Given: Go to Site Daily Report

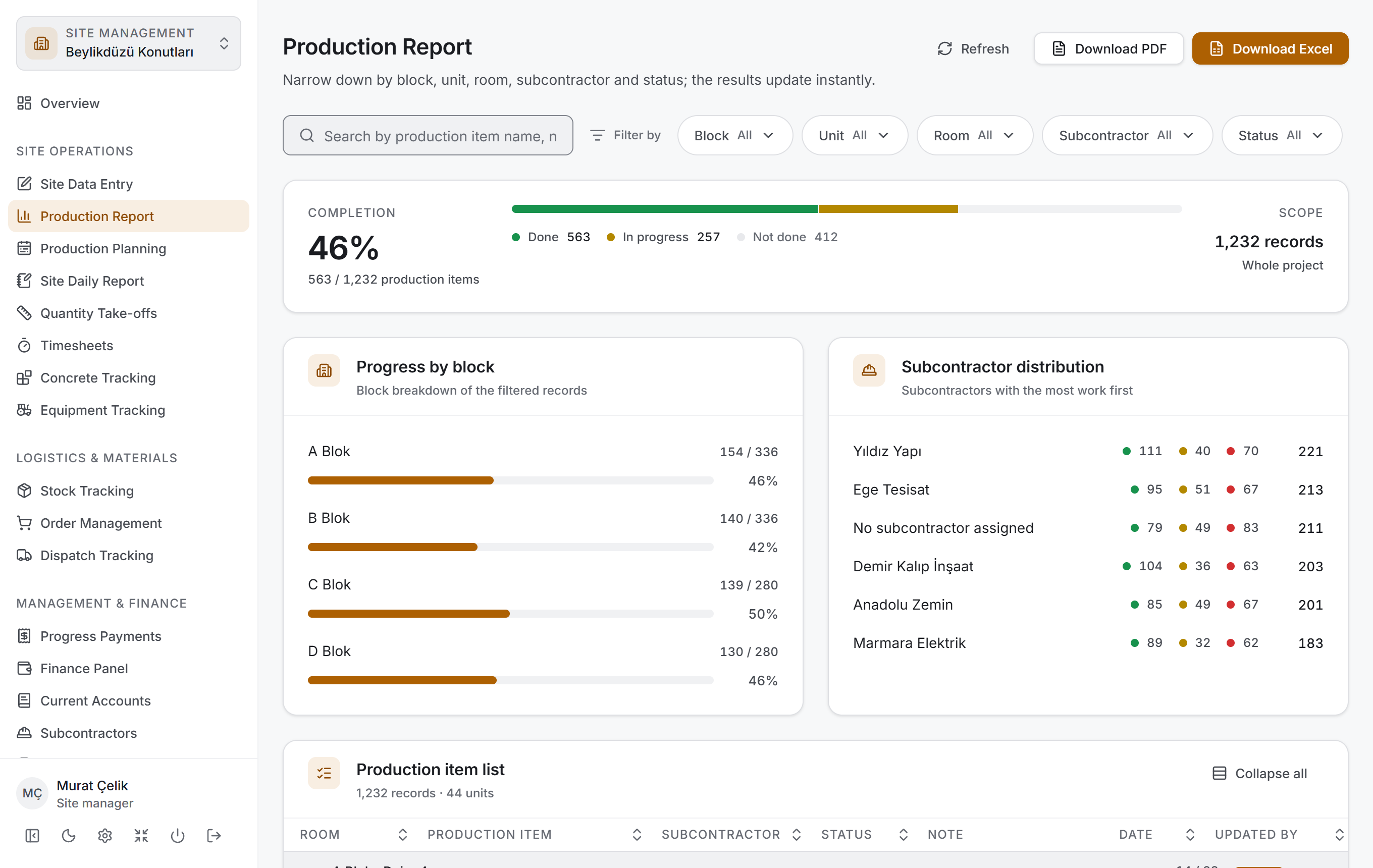Looking at the screenshot, I should (x=128, y=281).
